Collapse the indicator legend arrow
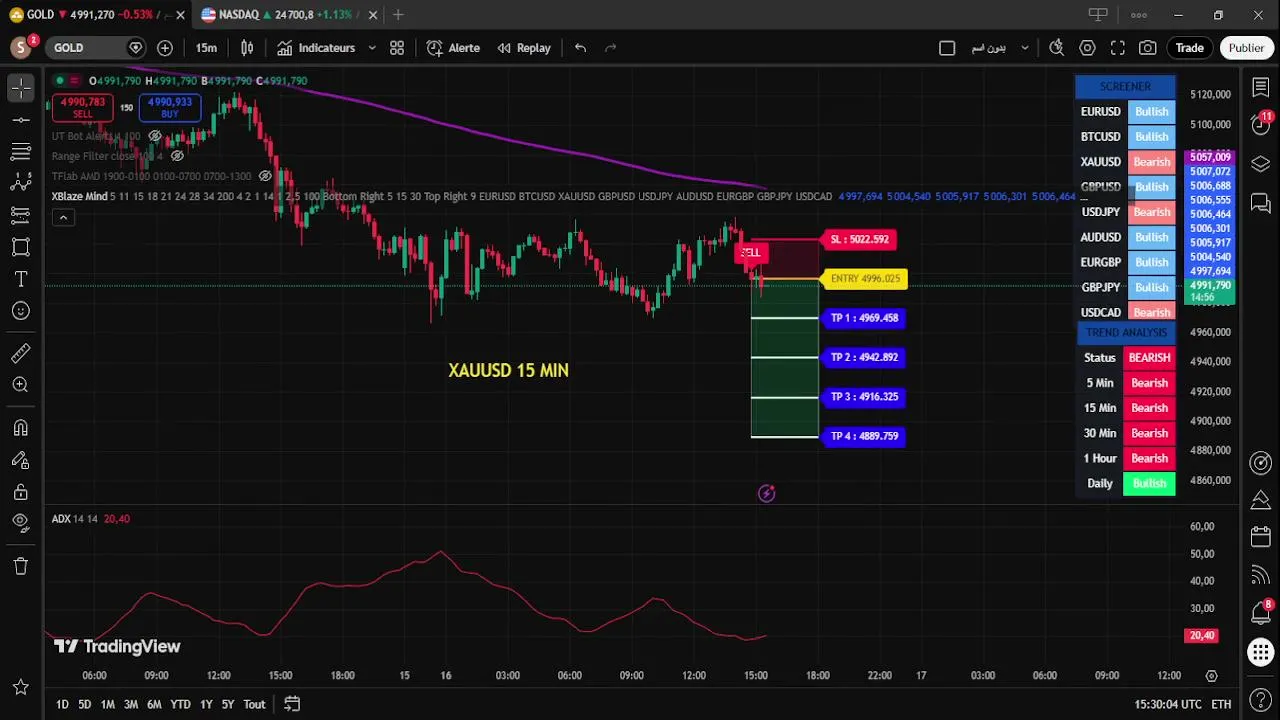Image resolution: width=1280 pixels, height=720 pixels. pyautogui.click(x=63, y=217)
